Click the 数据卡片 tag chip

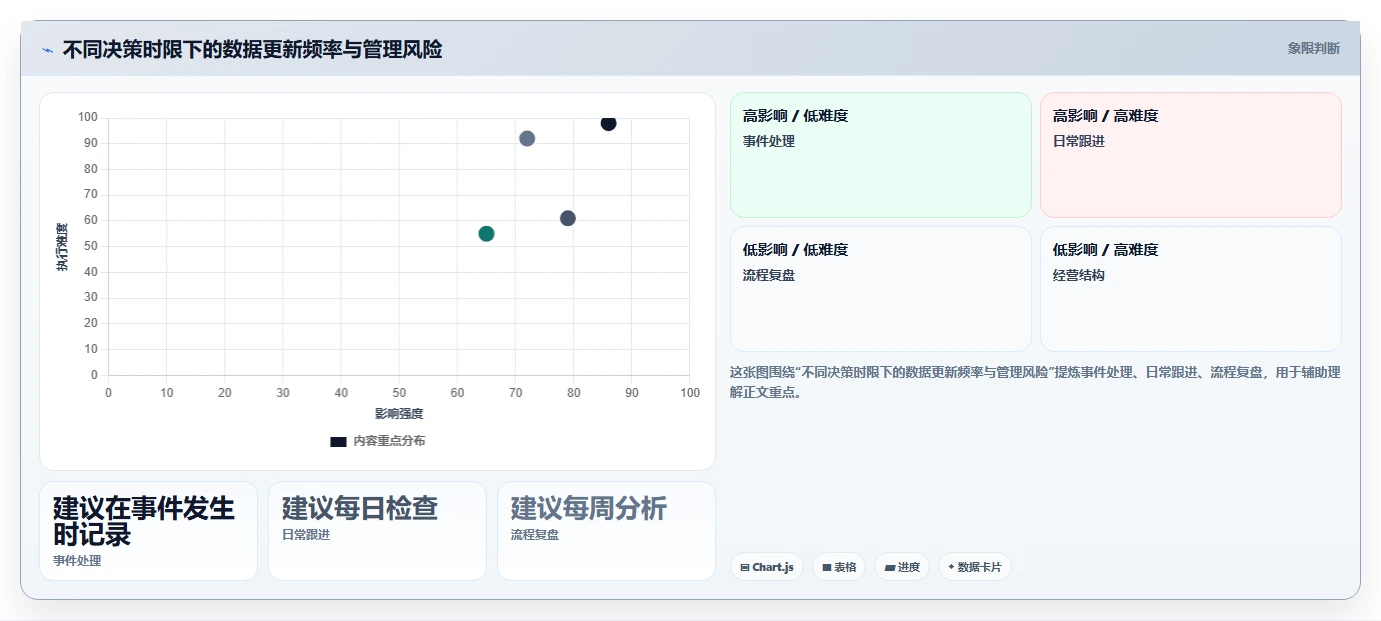975,567
